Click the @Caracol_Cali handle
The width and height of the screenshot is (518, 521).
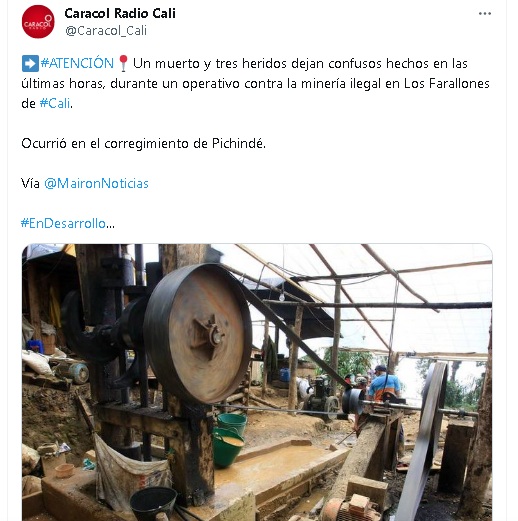(106, 31)
